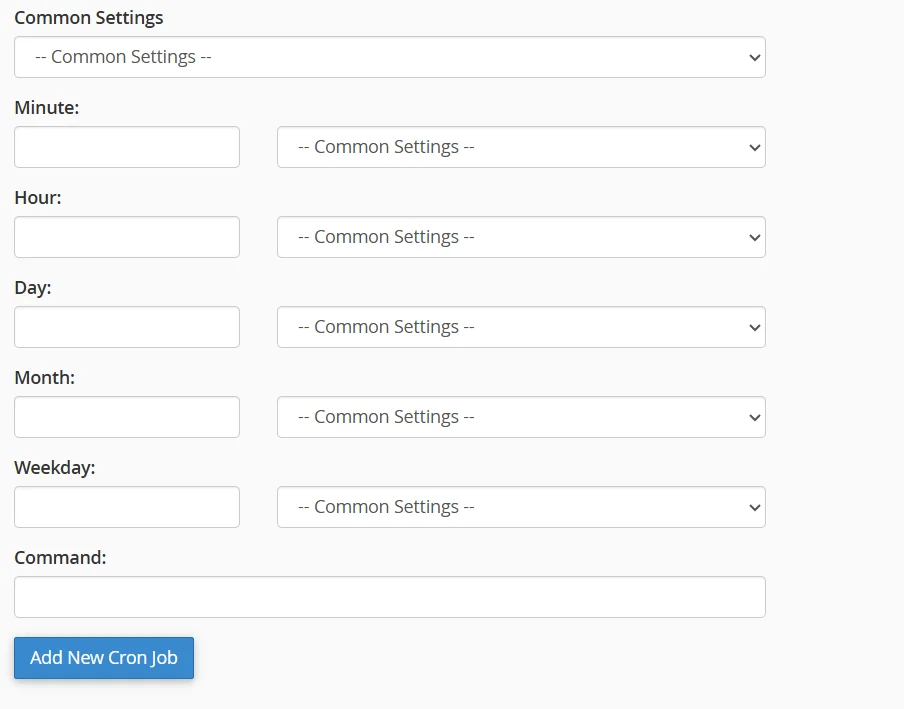Click the Day: field label

[x=33, y=288]
